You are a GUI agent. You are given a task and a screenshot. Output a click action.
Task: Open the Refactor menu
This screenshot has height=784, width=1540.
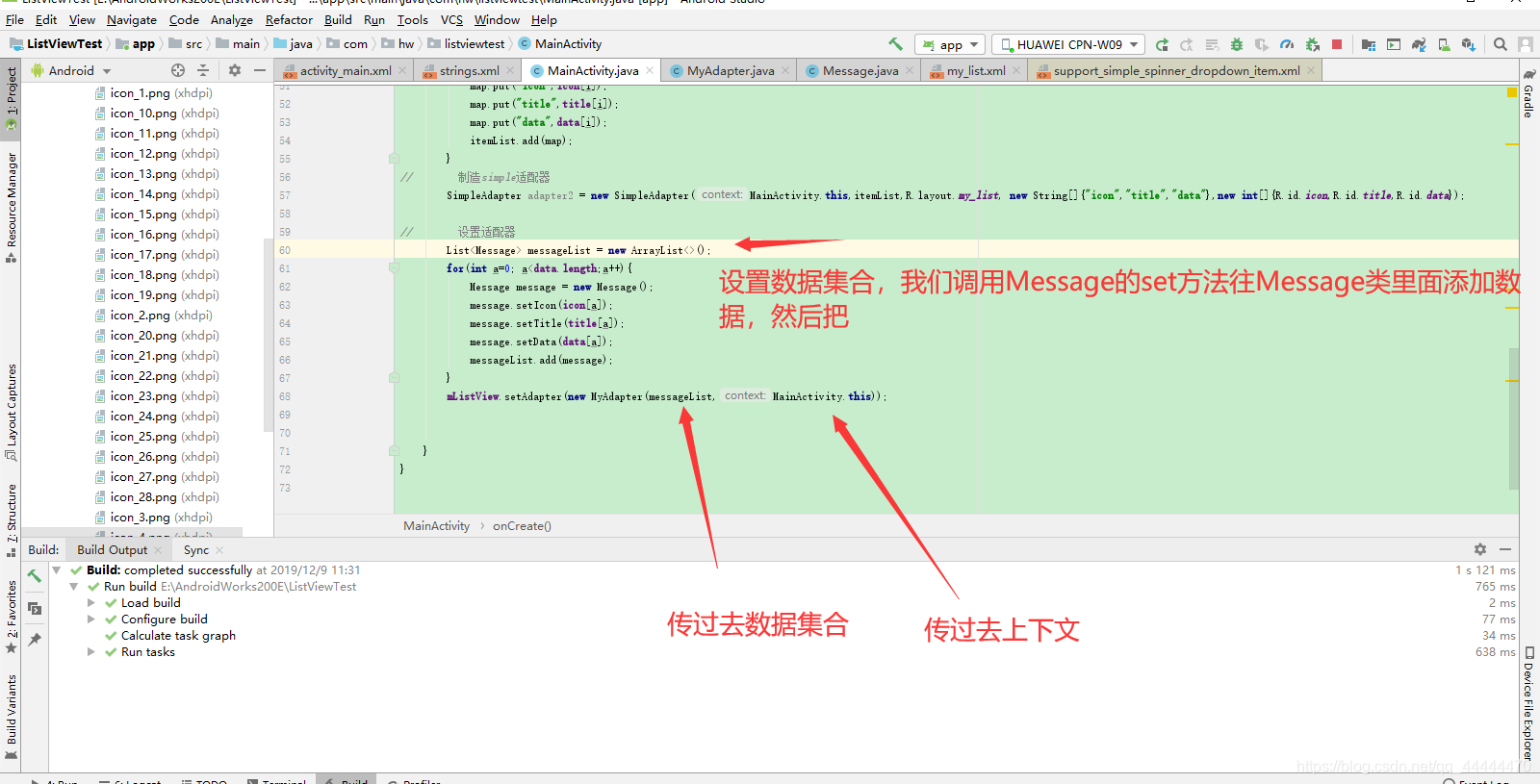pyautogui.click(x=289, y=19)
